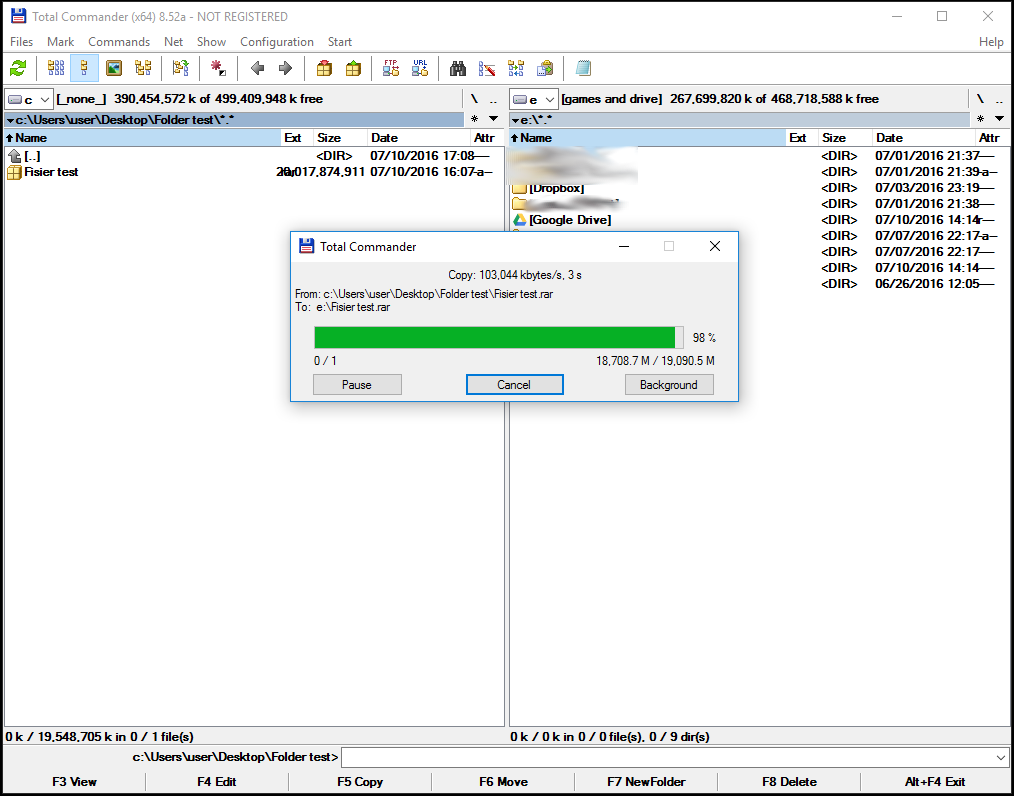Open the FTP connect icon
1014x796 pixels.
(391, 68)
